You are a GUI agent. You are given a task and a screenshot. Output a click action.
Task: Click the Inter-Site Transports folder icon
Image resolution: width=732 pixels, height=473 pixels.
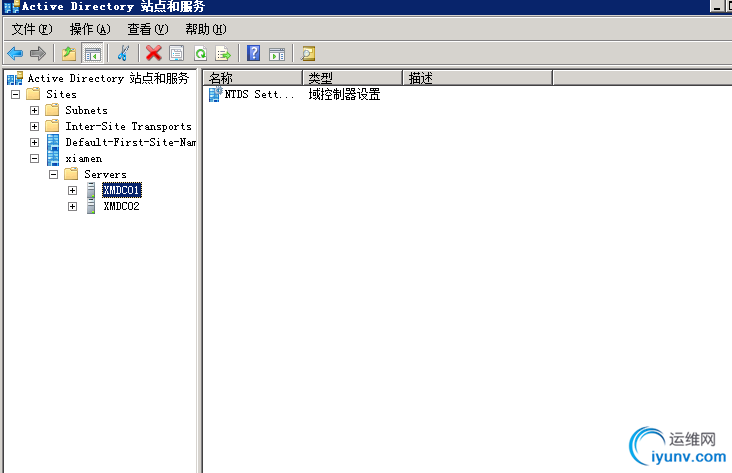coord(52,126)
